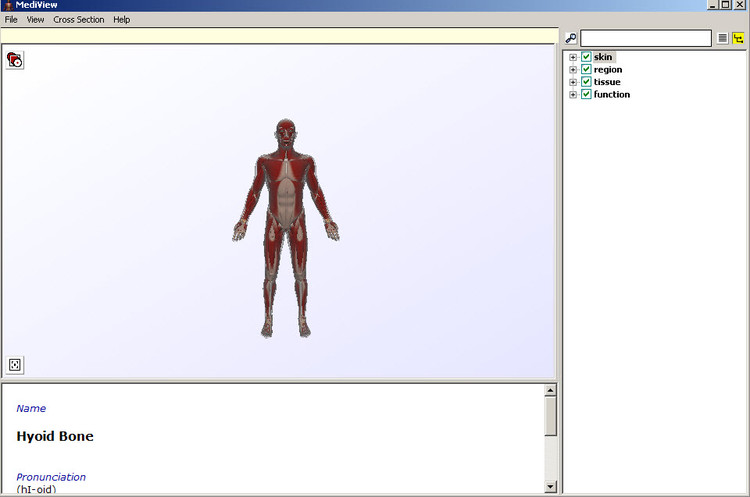
Task: Disable the tissue checkbox
Action: click(587, 82)
